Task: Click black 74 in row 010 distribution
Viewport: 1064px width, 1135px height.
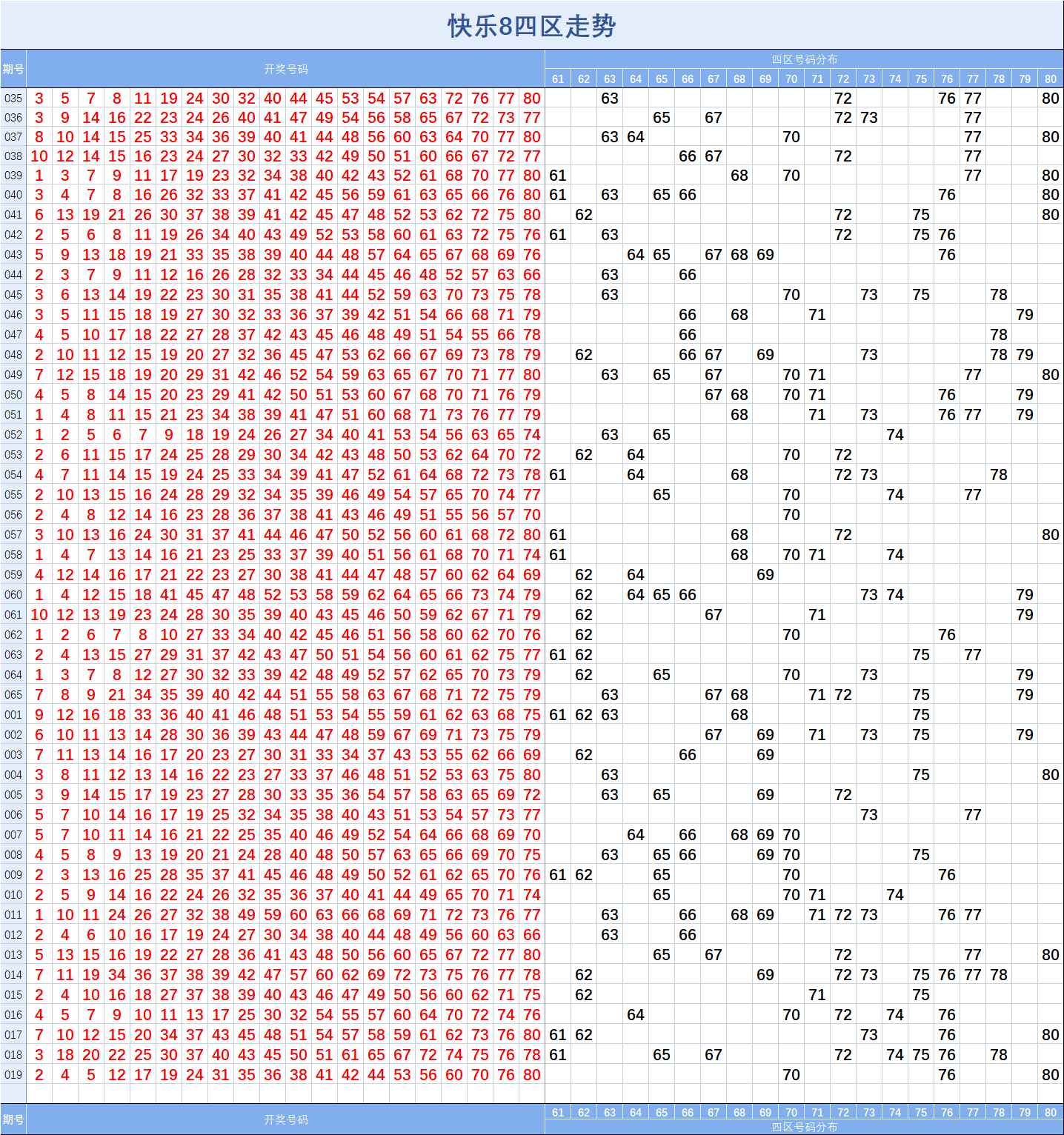Action: coord(895,895)
